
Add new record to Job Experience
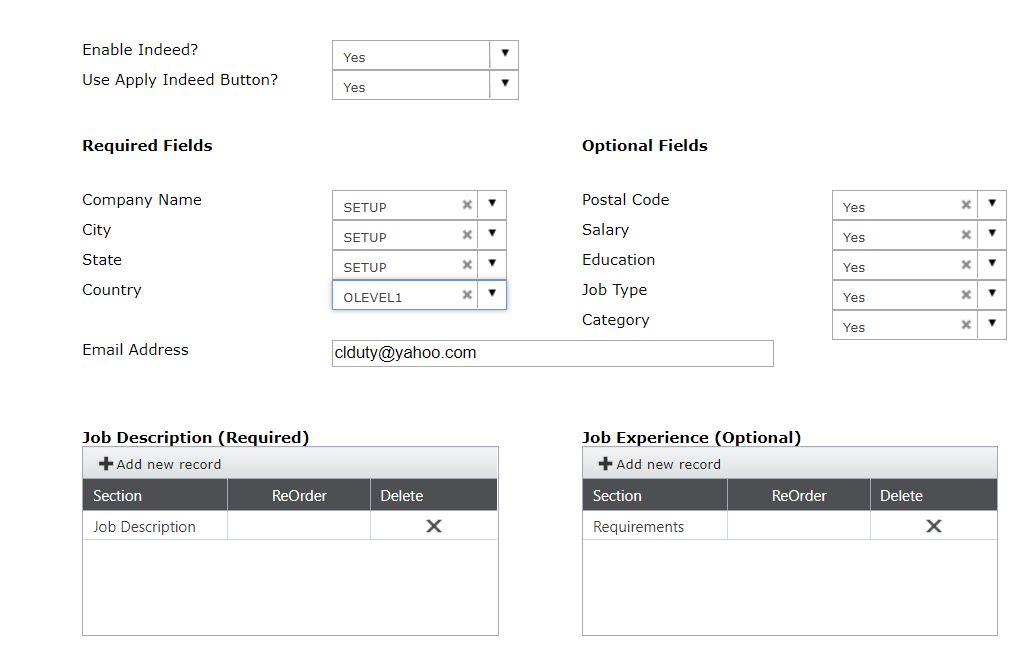click(660, 464)
